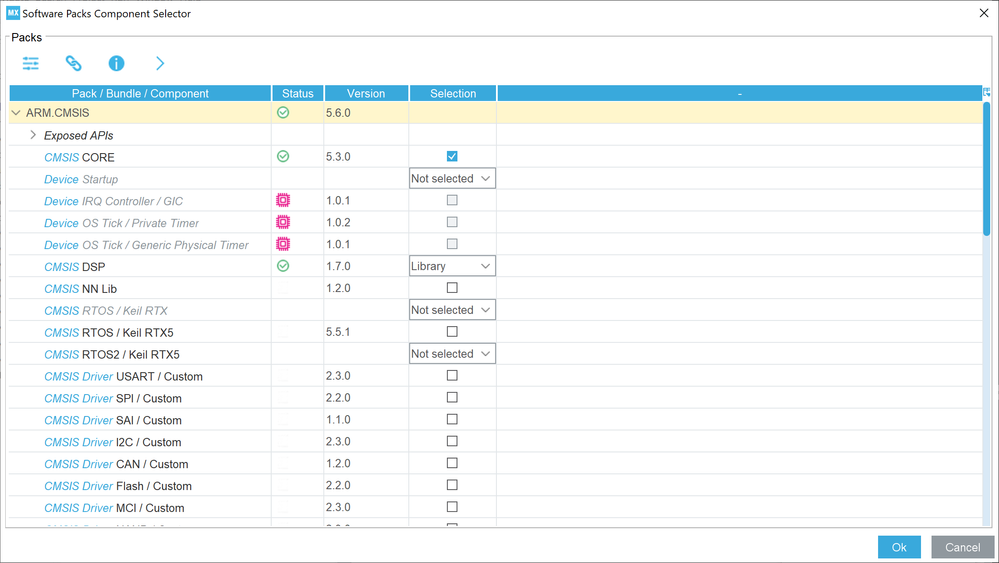The width and height of the screenshot is (999, 563).
Task: Click the pink chip status for IRQ Controller / GIC
Action: [283, 200]
